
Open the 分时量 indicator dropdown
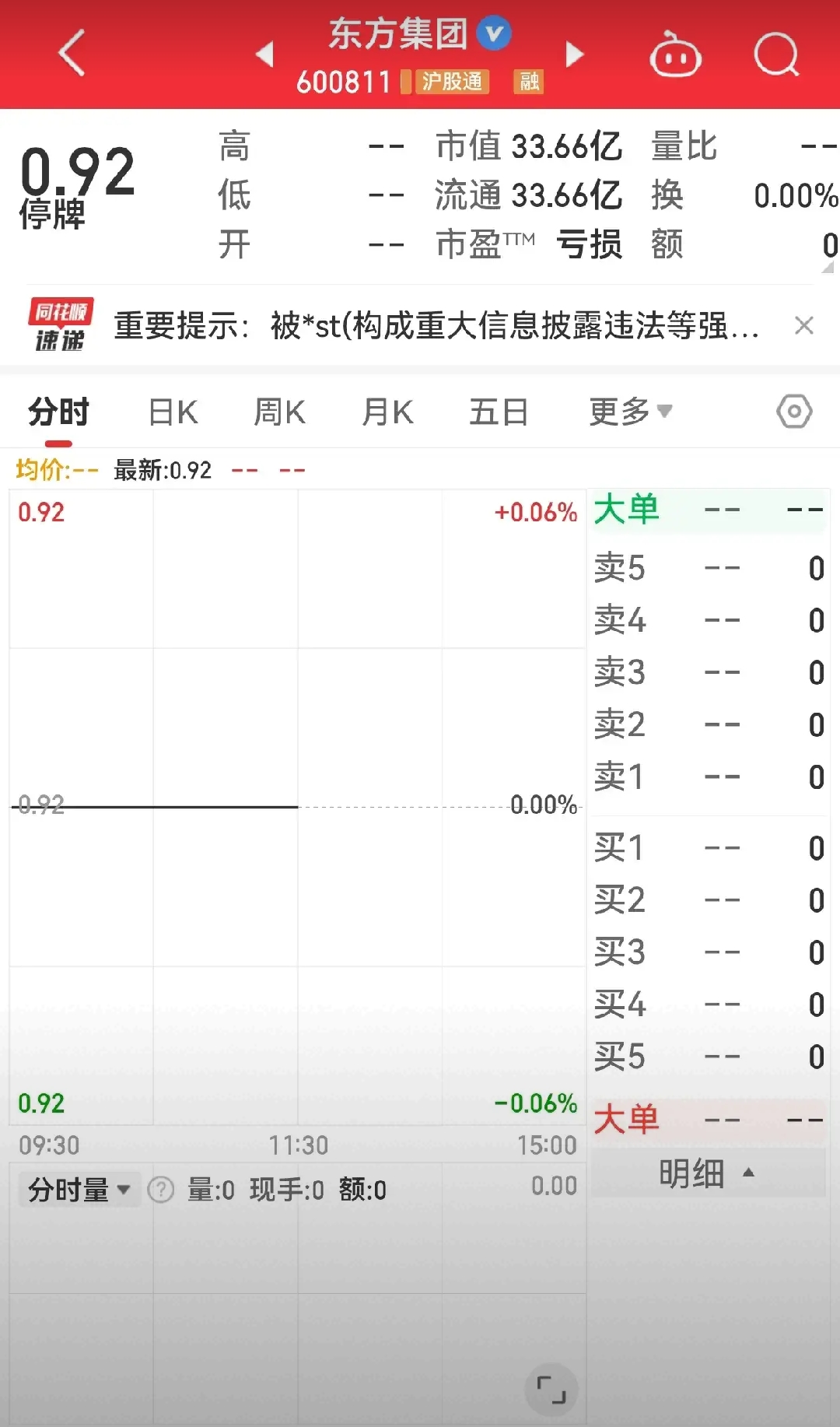79,1190
